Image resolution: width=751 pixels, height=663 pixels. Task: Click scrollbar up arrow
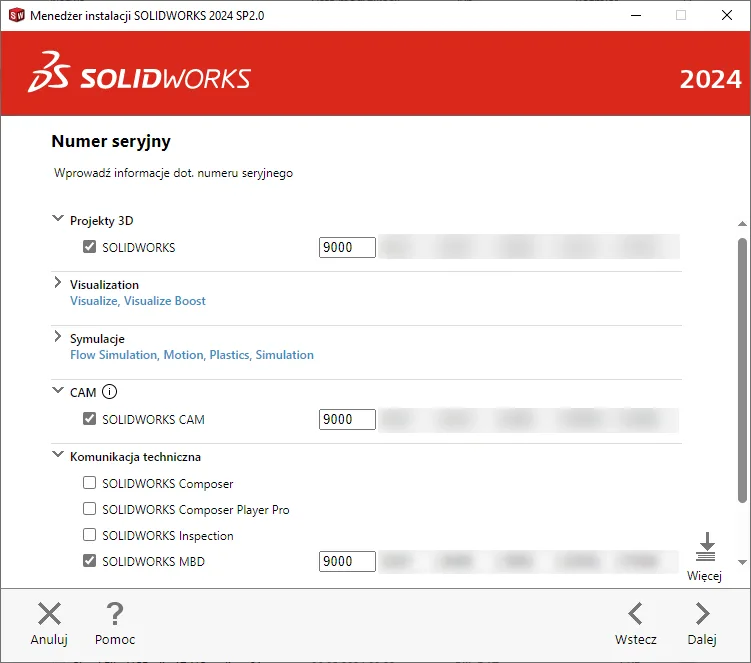tap(742, 224)
